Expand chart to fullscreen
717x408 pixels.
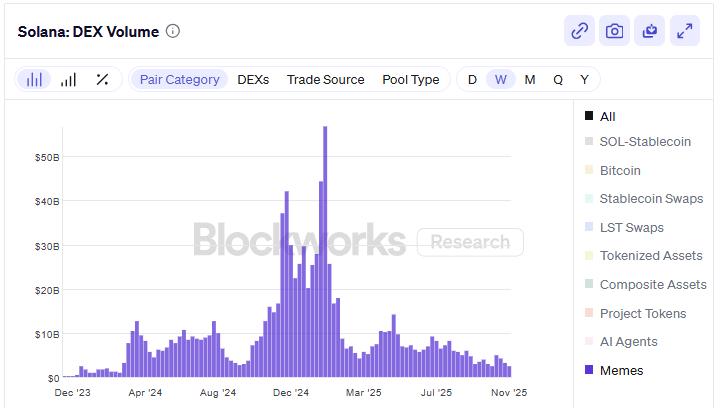tap(685, 30)
